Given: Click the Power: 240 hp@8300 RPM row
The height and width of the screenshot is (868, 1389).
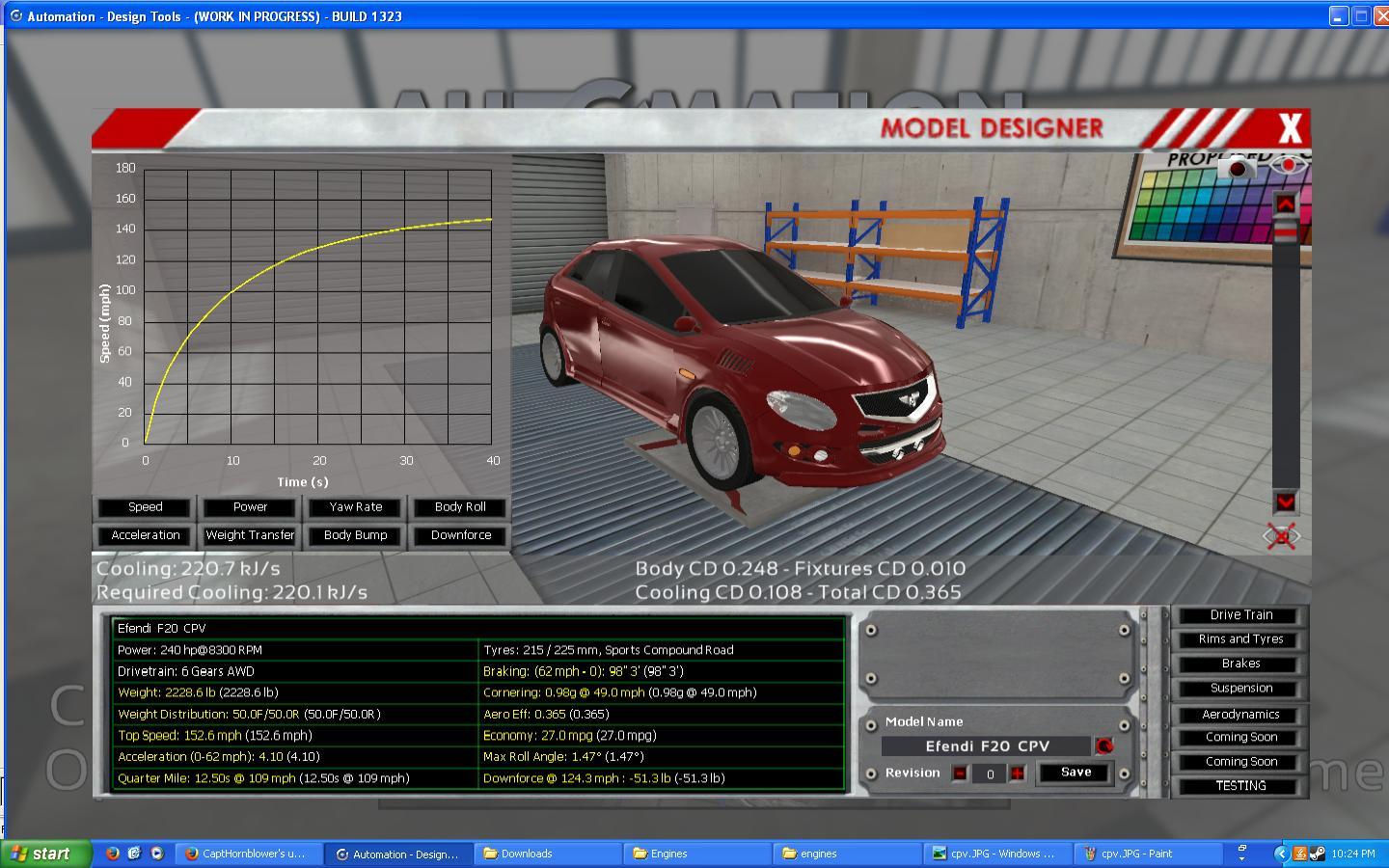Looking at the screenshot, I should (x=295, y=650).
